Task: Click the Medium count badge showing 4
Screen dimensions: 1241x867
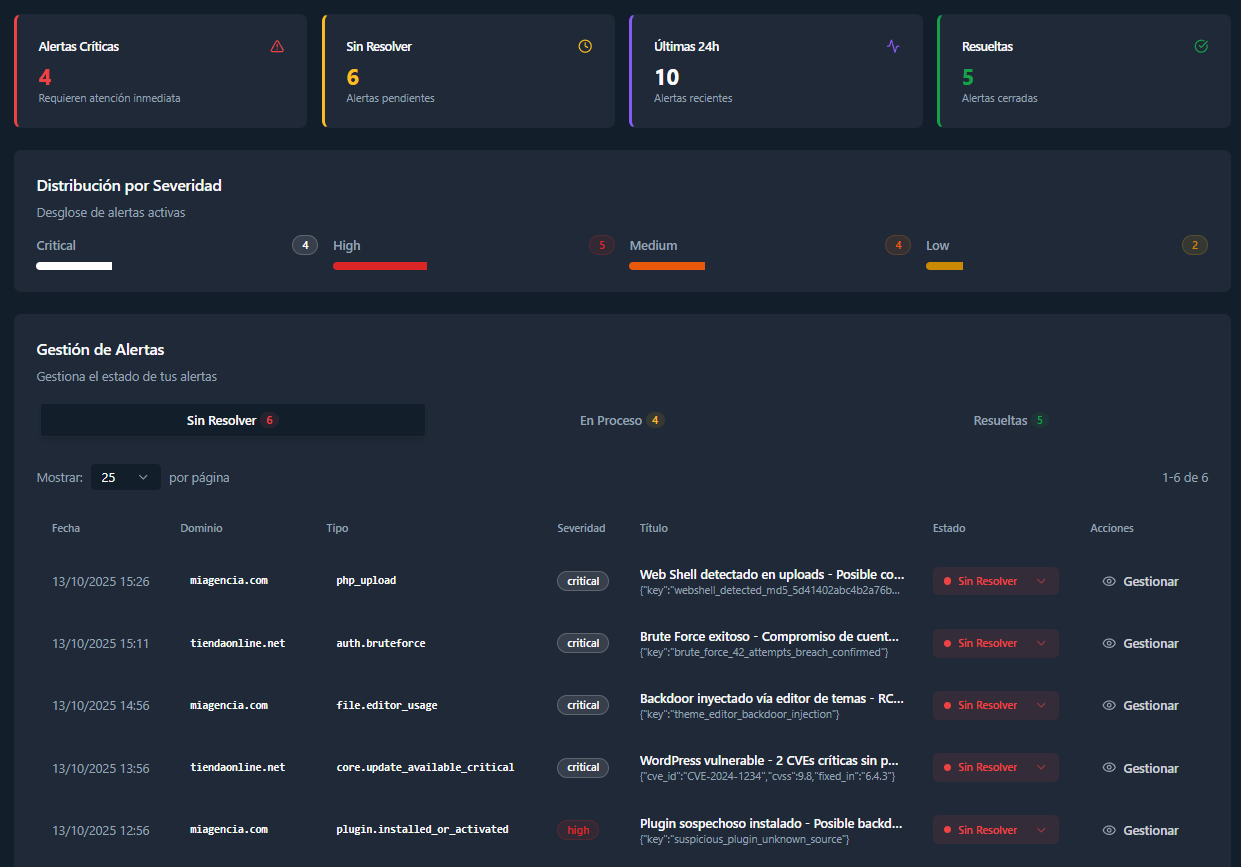Action: pyautogui.click(x=898, y=245)
